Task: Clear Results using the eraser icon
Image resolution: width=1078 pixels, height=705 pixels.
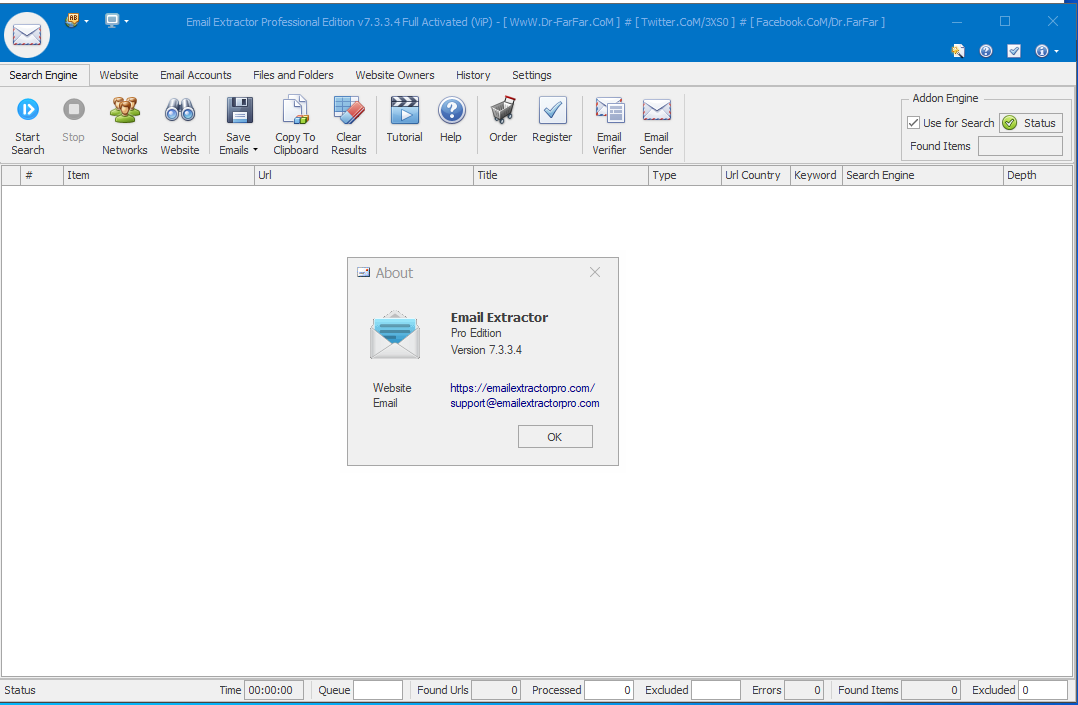Action: tap(349, 111)
